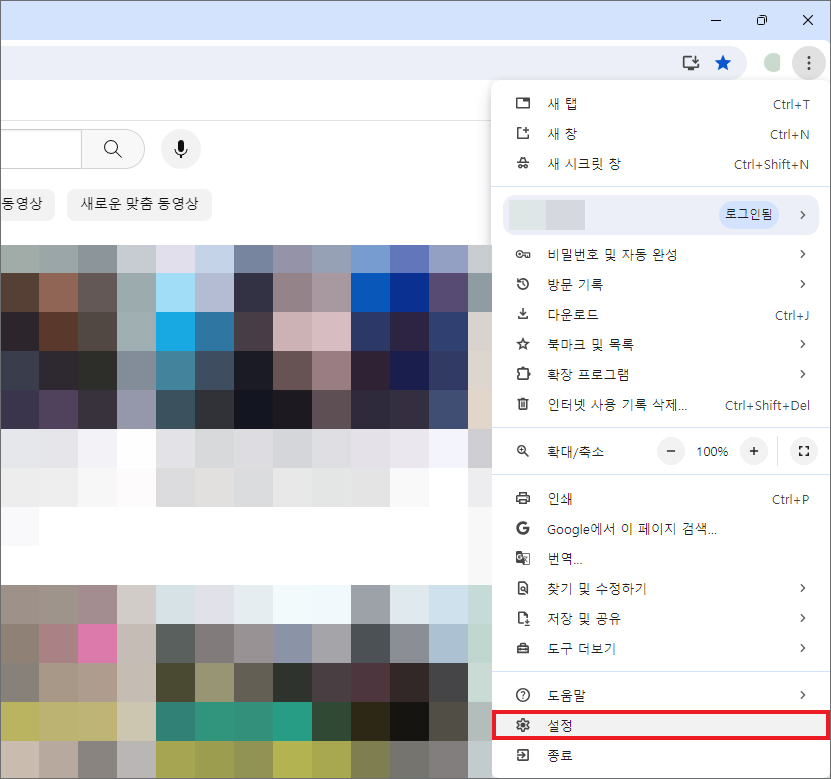
Task: Expand 북마크 및 목록 submenu arrow
Action: tap(802, 344)
